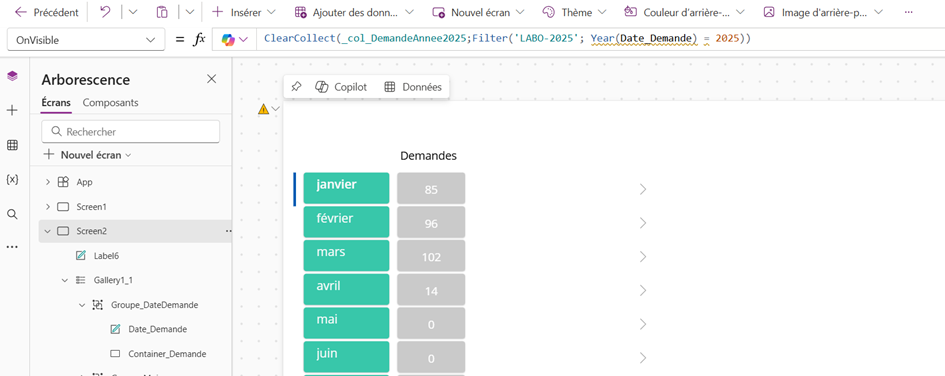Click the paste clipboard icon

162,12
